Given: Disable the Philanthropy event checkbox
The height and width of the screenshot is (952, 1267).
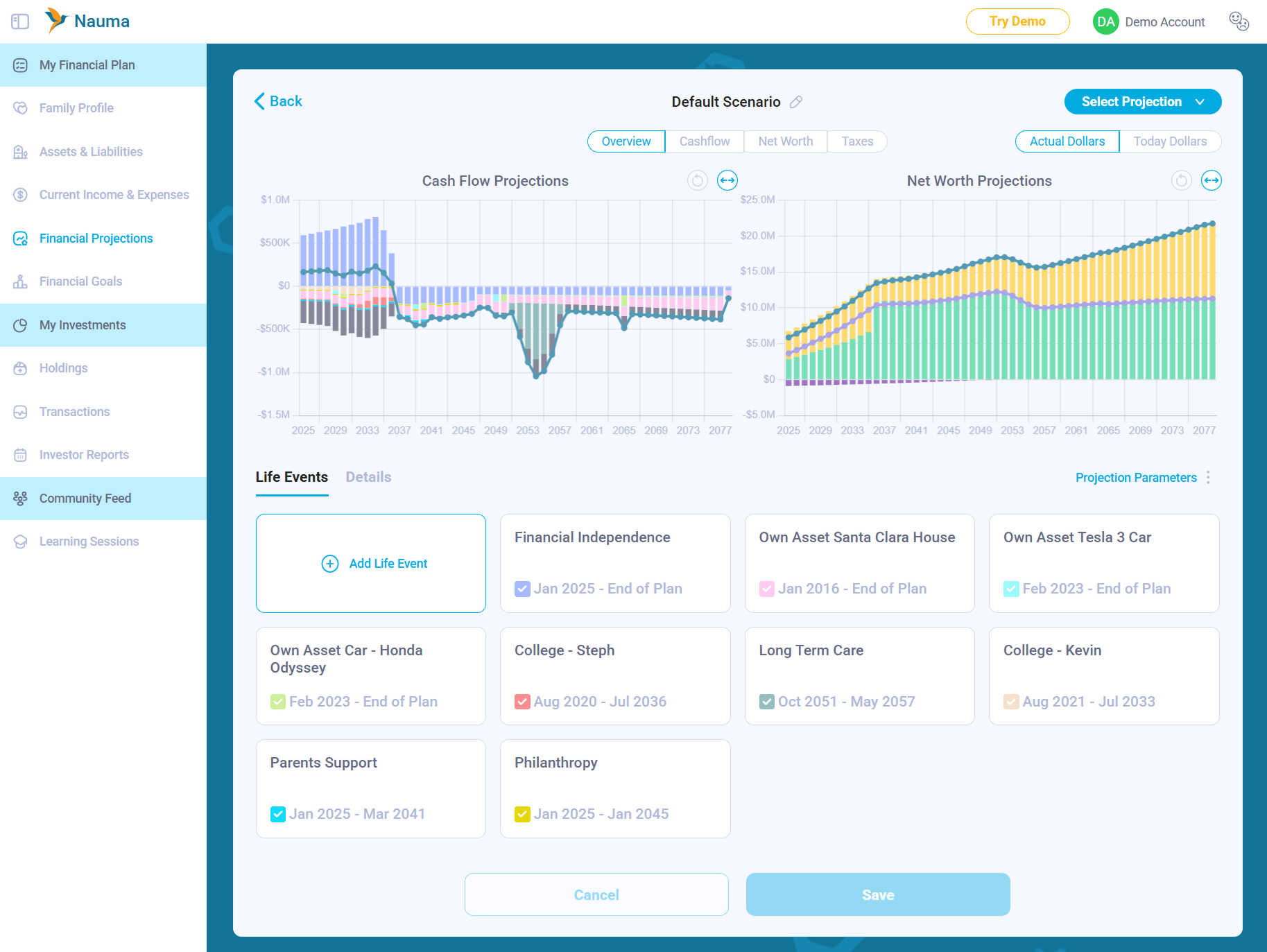Looking at the screenshot, I should click(522, 814).
